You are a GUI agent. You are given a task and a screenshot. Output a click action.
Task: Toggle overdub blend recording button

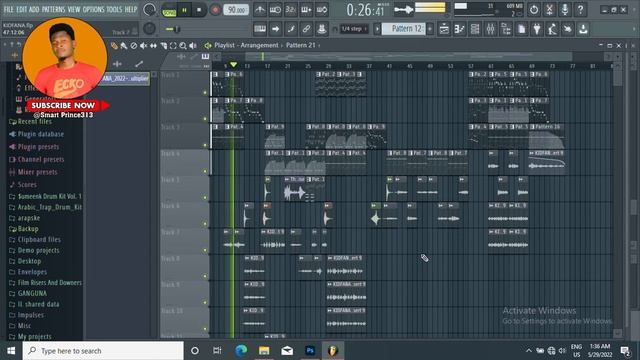click(306, 9)
